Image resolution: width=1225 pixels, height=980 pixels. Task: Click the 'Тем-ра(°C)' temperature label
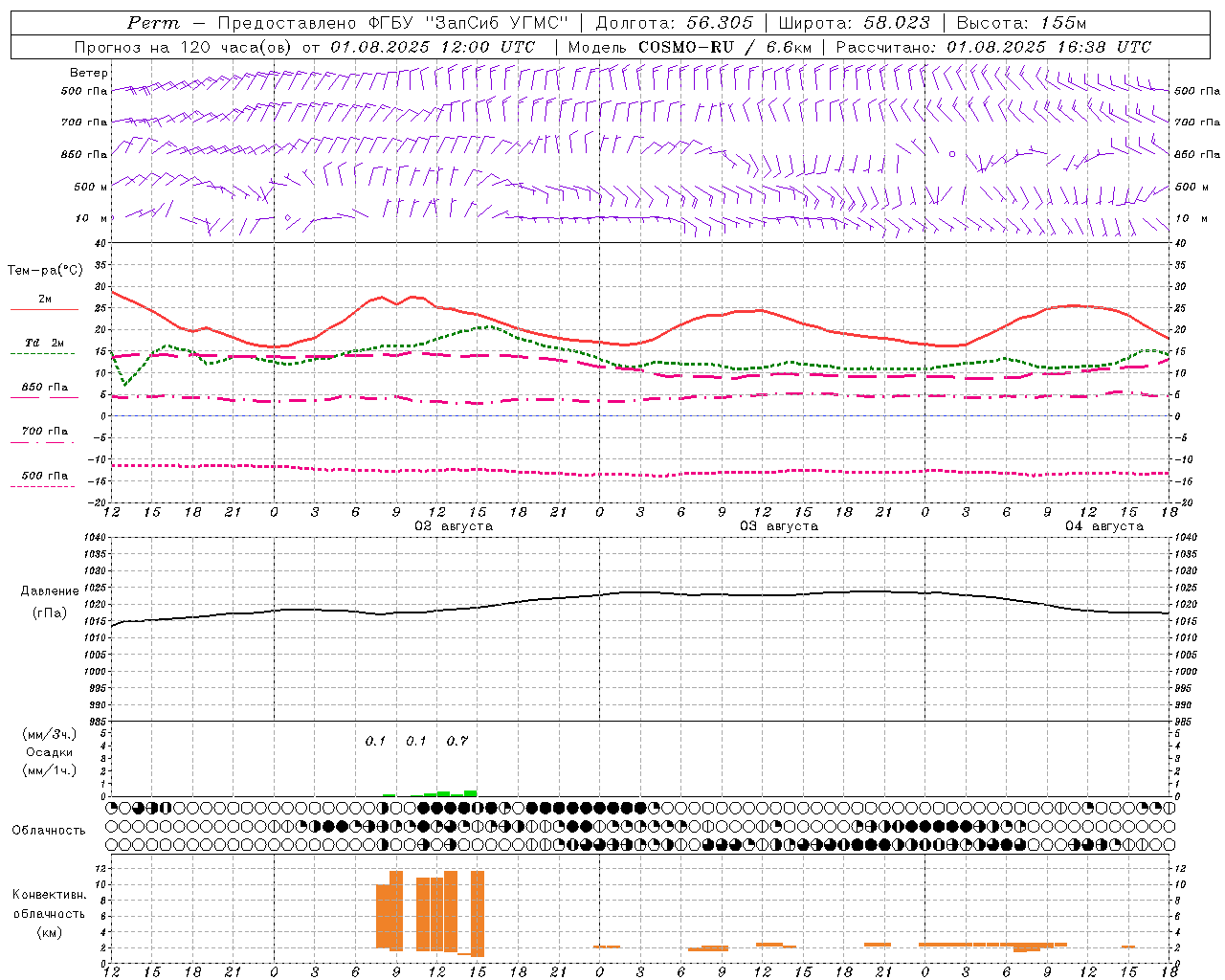[x=45, y=271]
